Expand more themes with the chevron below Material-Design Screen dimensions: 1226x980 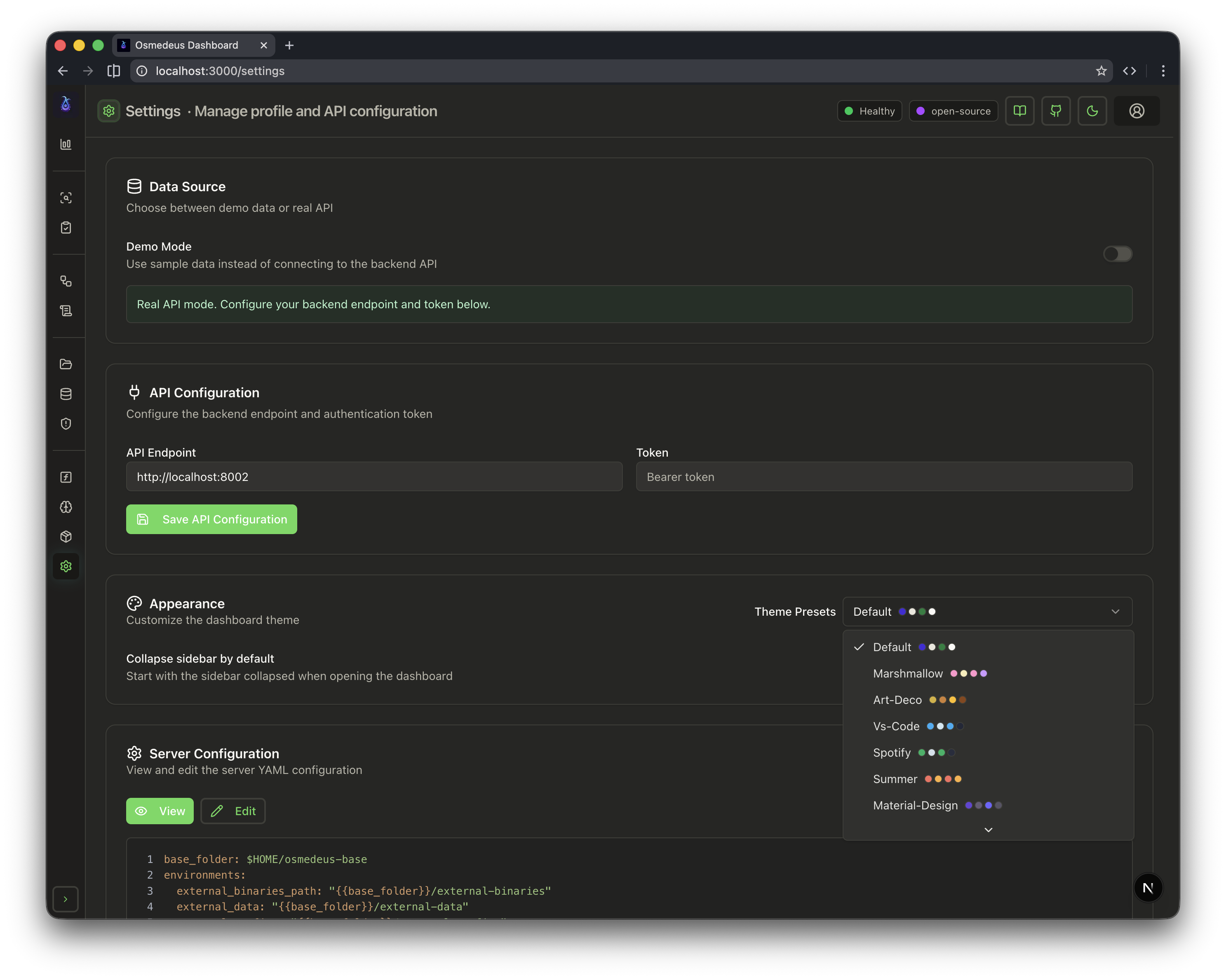988,829
